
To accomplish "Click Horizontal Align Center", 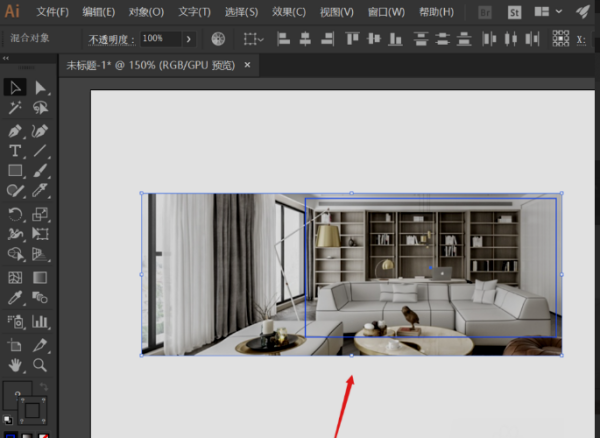I will click(305, 39).
